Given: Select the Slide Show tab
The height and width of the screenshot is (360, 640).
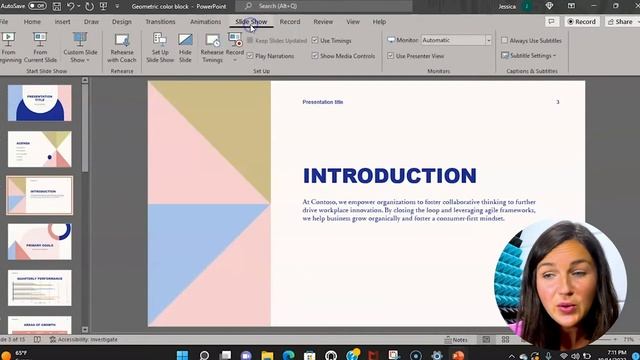Looking at the screenshot, I should (251, 22).
